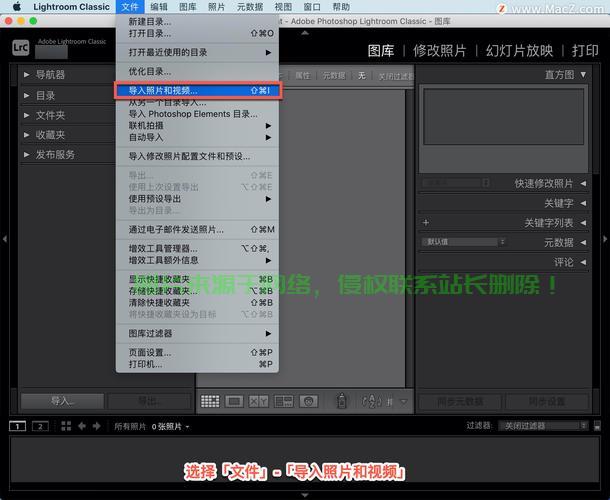Select grid view icon in toolbar
Screen dimensions: 610x500
[x=210, y=401]
